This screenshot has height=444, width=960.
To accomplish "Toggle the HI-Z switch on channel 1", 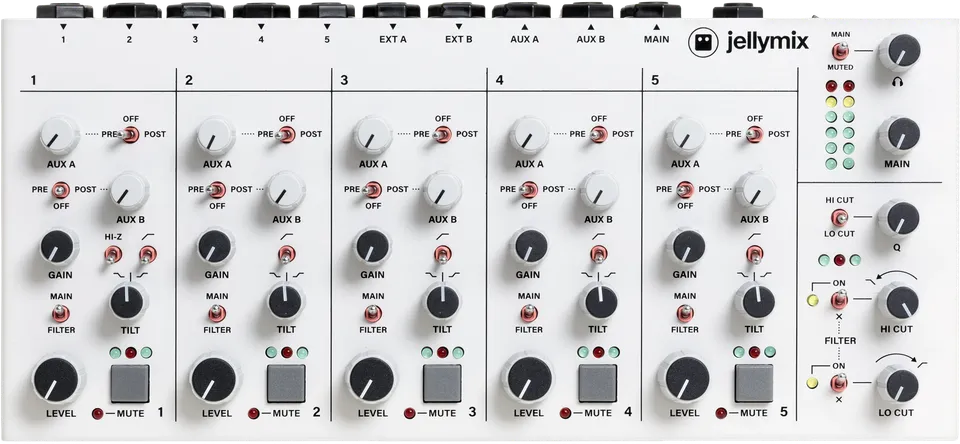I will 113,254.
